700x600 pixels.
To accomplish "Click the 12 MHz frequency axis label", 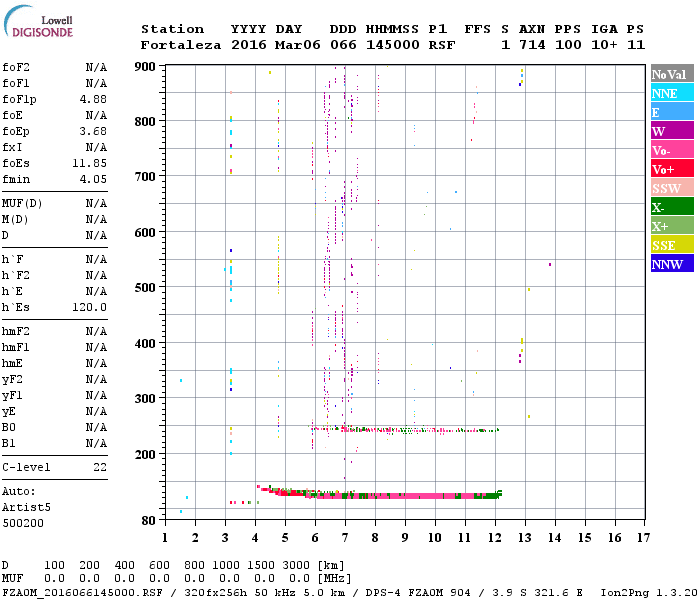I will coord(495,538).
